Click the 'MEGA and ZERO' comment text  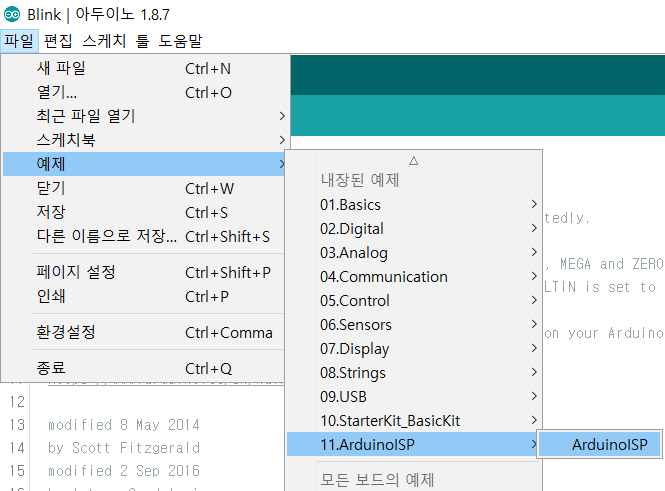[x=611, y=264]
